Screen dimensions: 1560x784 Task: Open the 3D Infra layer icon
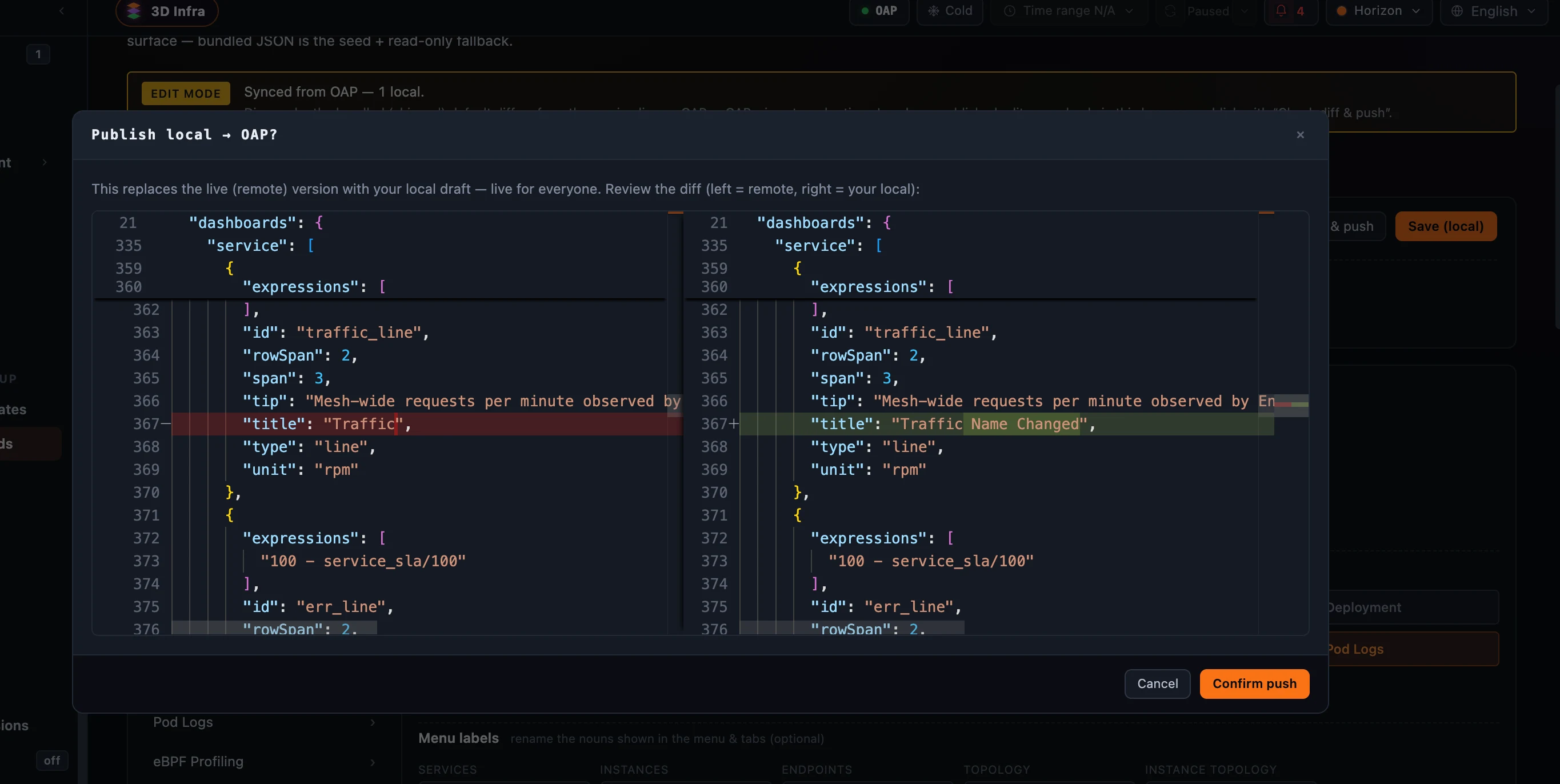click(134, 11)
